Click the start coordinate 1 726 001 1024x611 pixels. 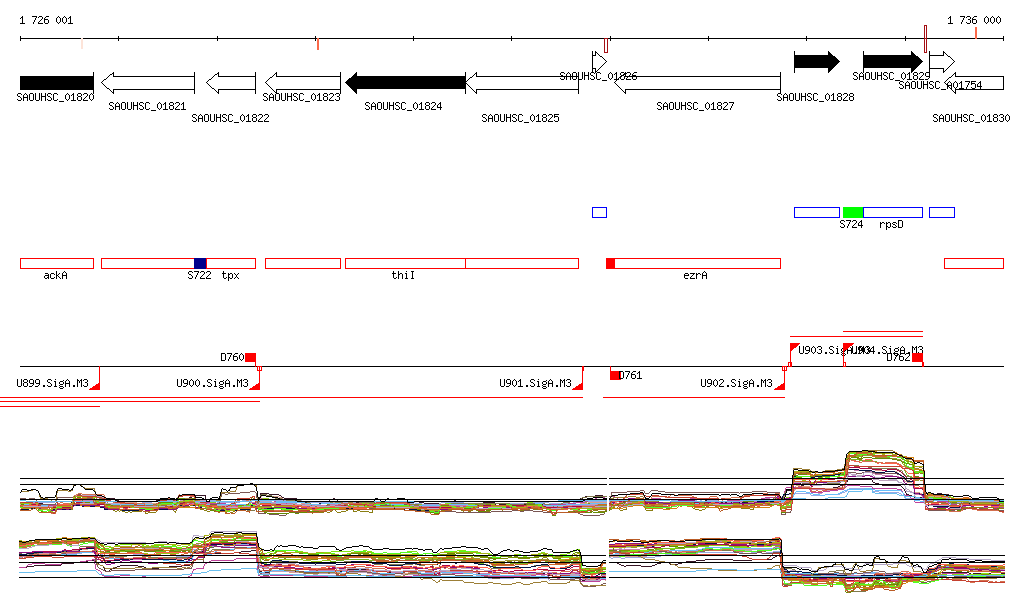(x=46, y=20)
